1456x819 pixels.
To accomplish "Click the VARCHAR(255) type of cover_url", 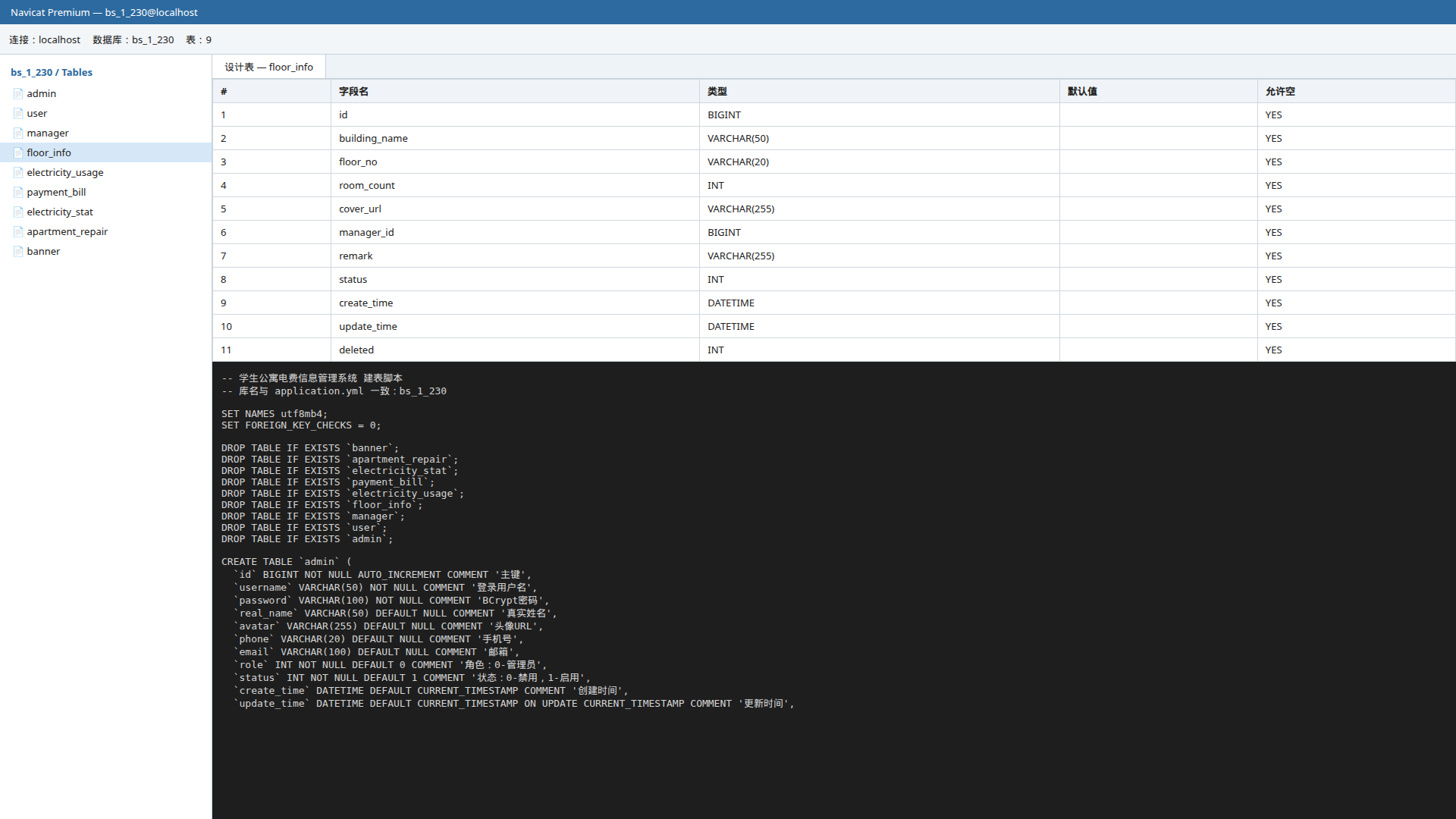I will pyautogui.click(x=879, y=209).
